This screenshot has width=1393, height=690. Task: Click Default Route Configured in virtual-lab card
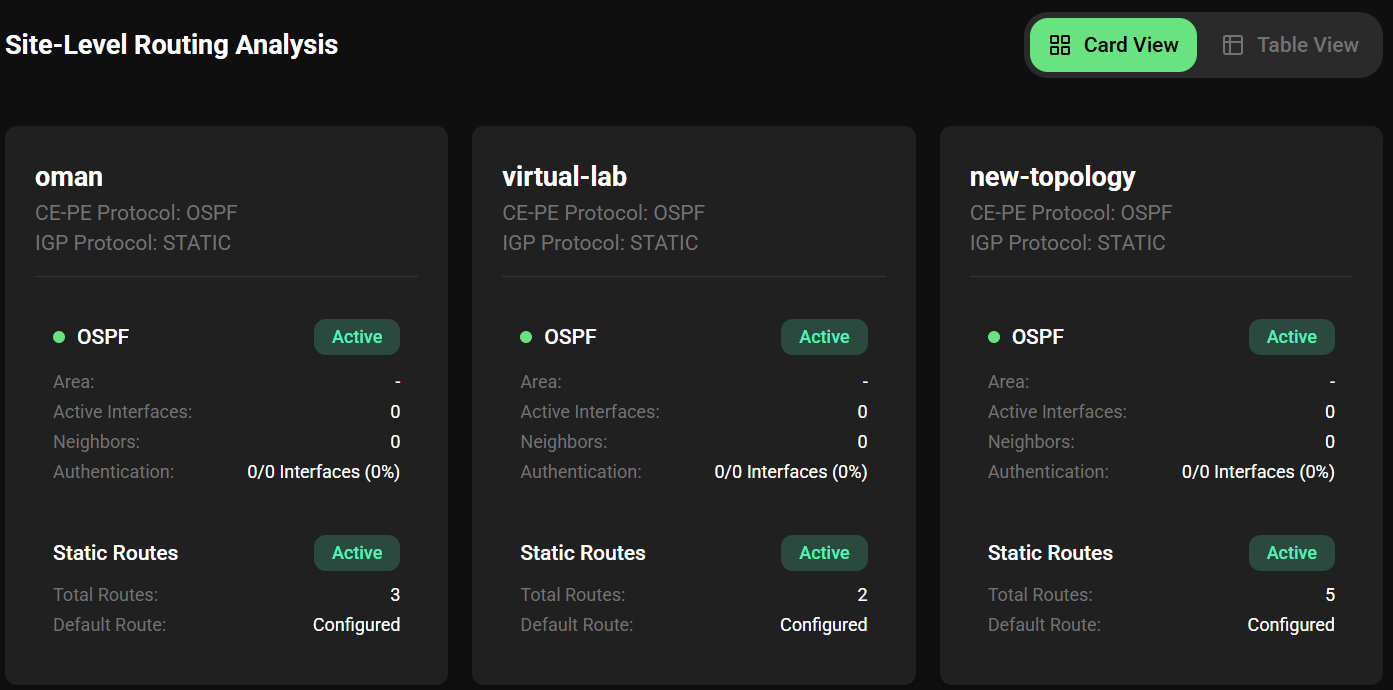pos(824,625)
